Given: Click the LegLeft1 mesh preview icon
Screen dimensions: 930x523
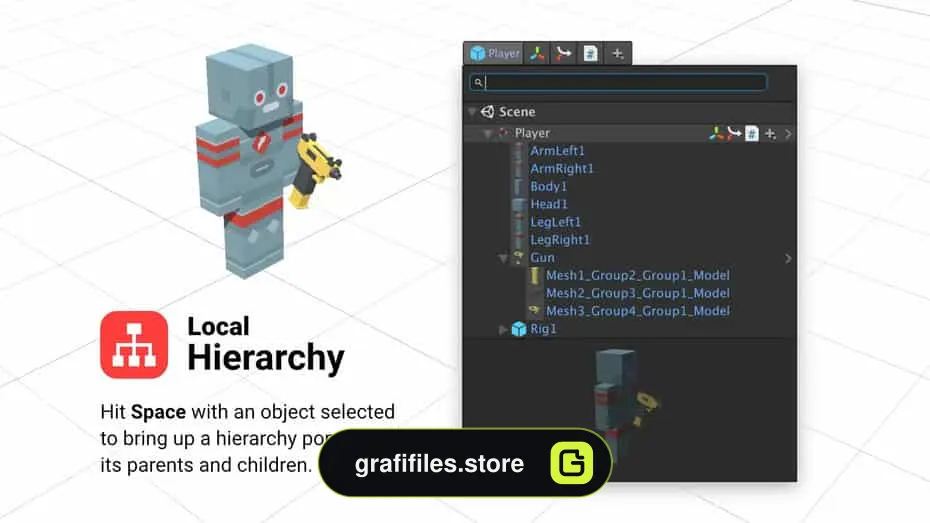Looking at the screenshot, I should coord(519,222).
